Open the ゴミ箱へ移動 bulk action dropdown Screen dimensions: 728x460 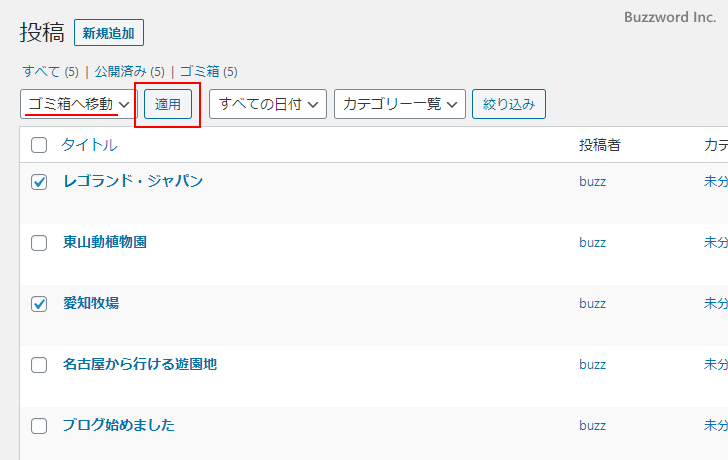click(77, 104)
